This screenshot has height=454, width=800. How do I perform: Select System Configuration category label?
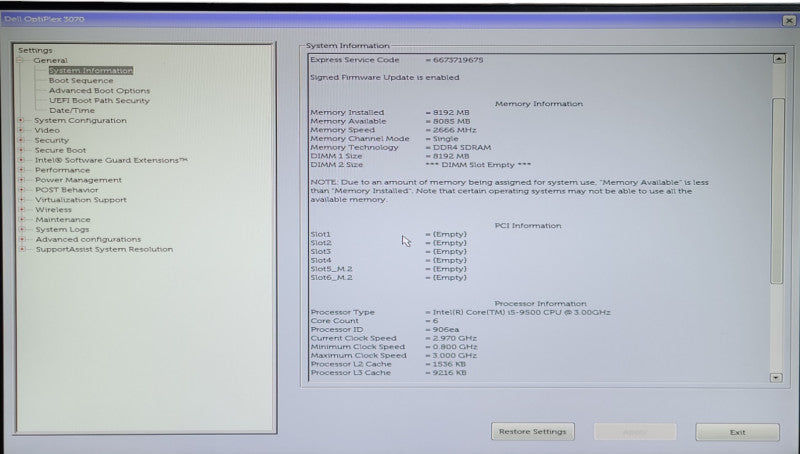click(x=80, y=120)
